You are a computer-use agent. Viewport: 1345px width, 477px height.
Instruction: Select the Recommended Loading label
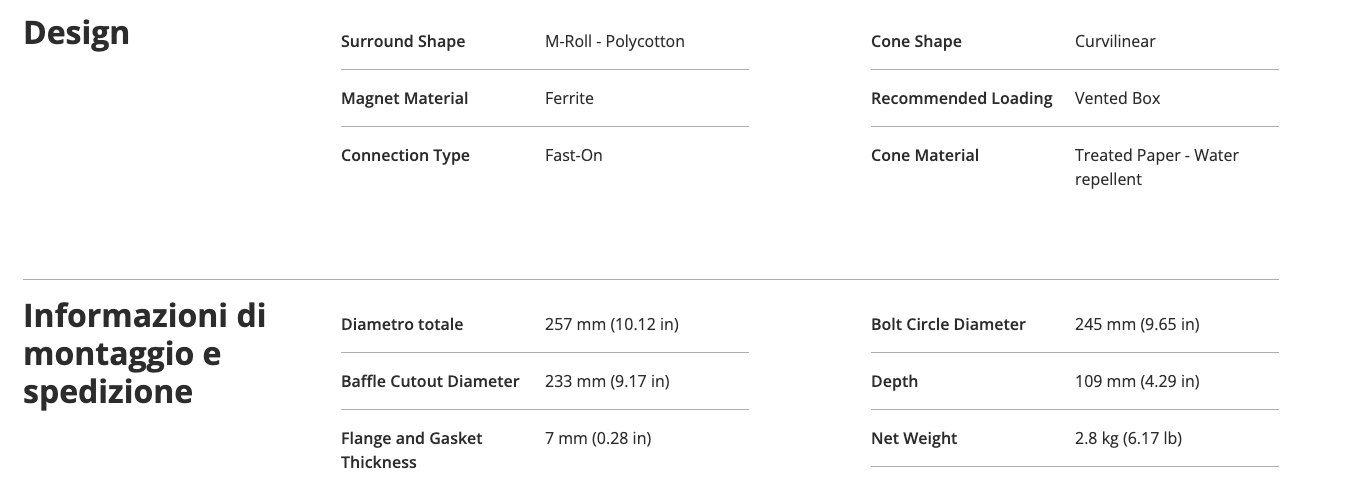[962, 98]
